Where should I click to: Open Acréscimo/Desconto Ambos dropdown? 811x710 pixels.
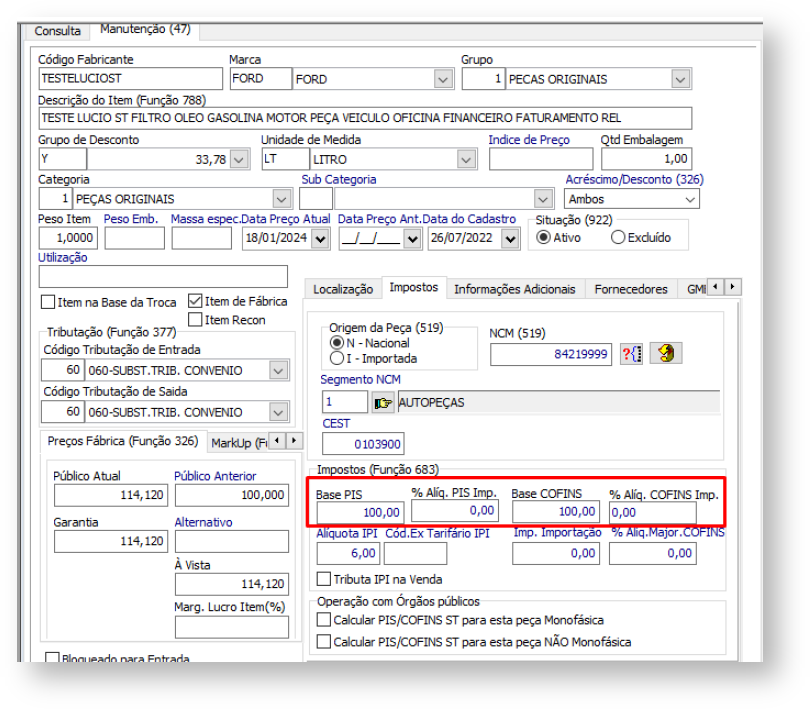[x=689, y=199]
